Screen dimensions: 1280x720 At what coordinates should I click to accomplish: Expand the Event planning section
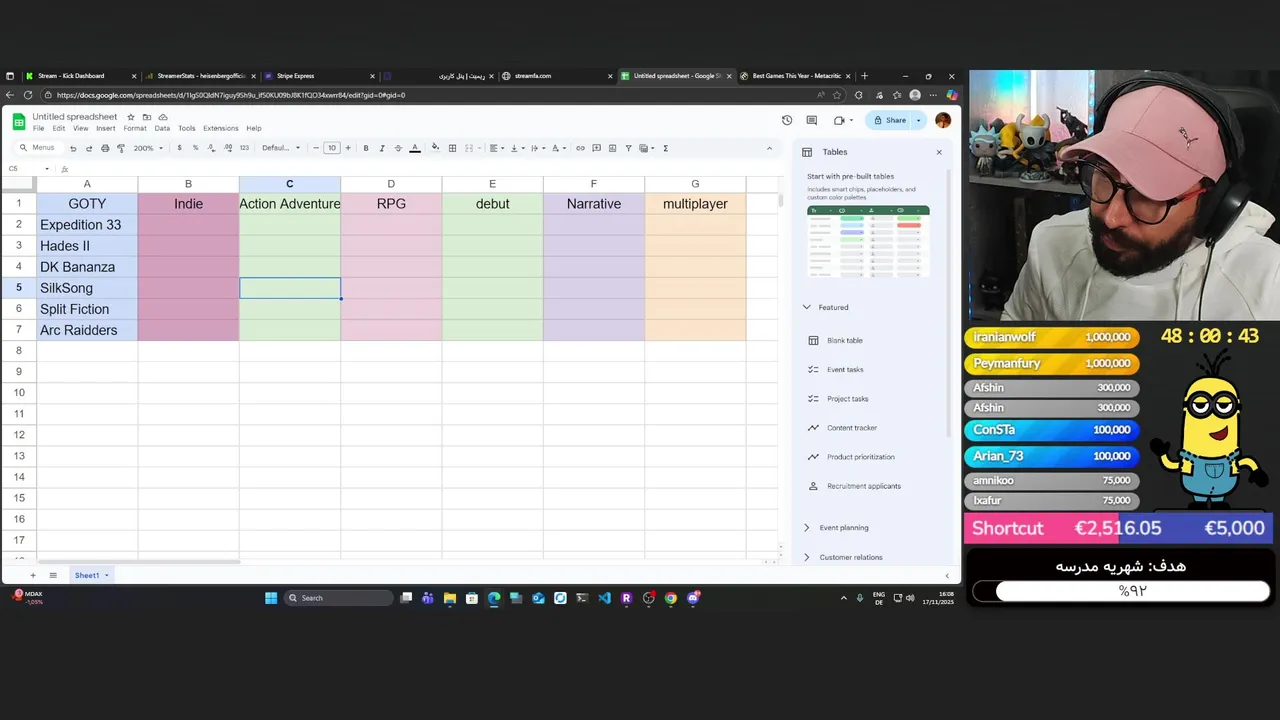point(807,527)
